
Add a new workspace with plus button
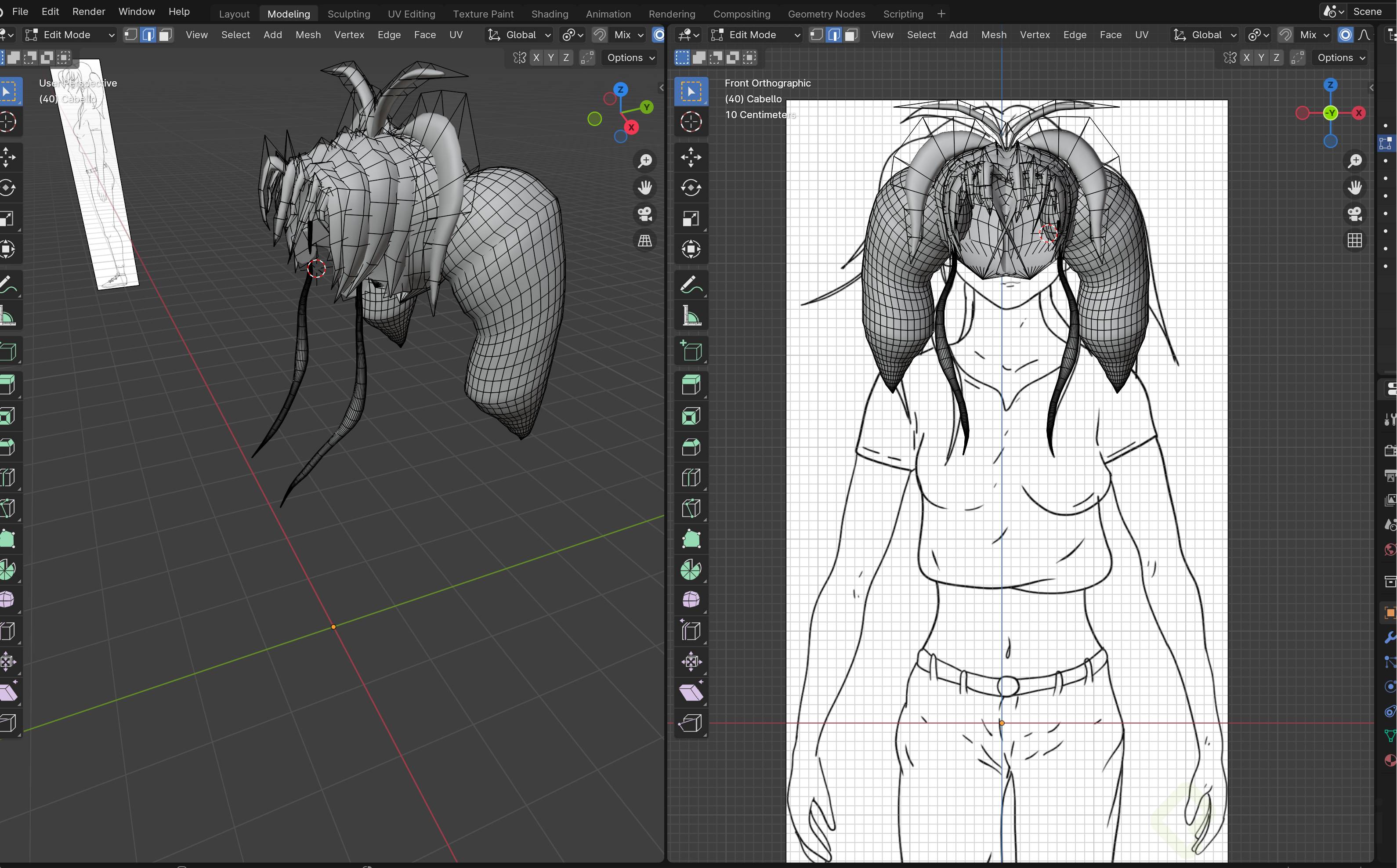pos(941,13)
